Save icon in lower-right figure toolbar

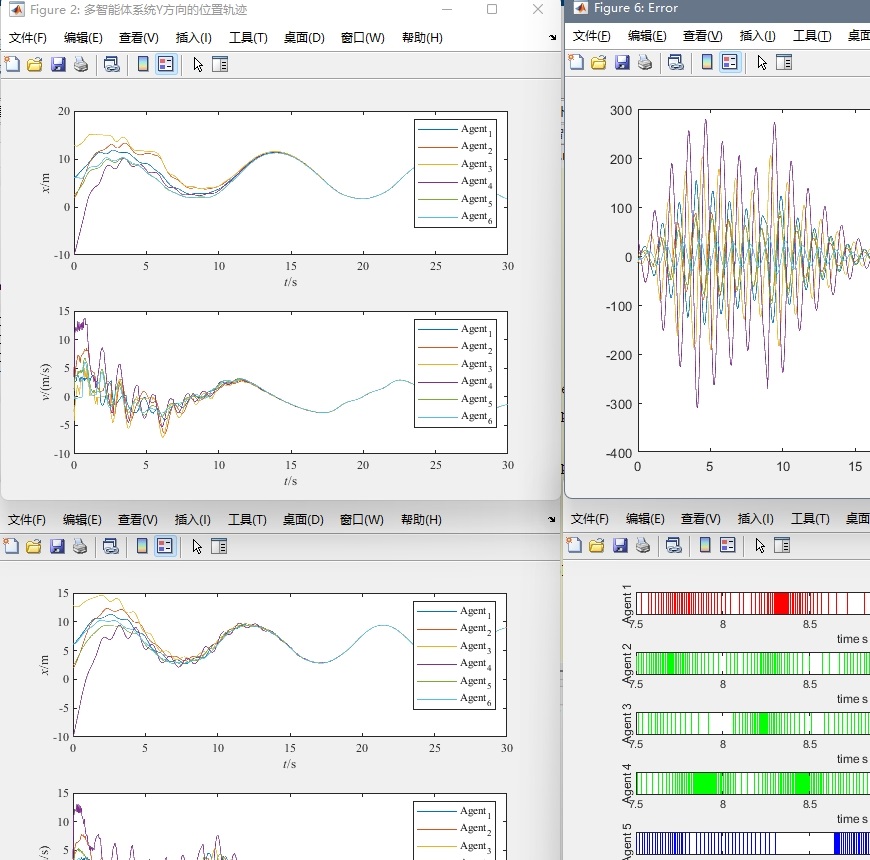pyautogui.click(x=620, y=545)
